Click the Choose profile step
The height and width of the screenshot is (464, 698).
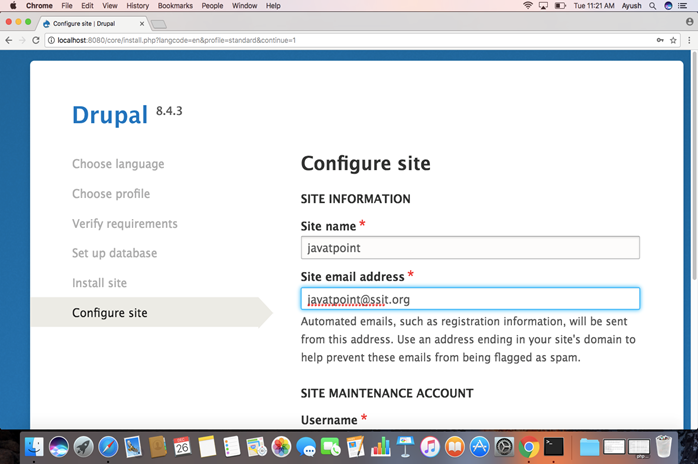(111, 194)
